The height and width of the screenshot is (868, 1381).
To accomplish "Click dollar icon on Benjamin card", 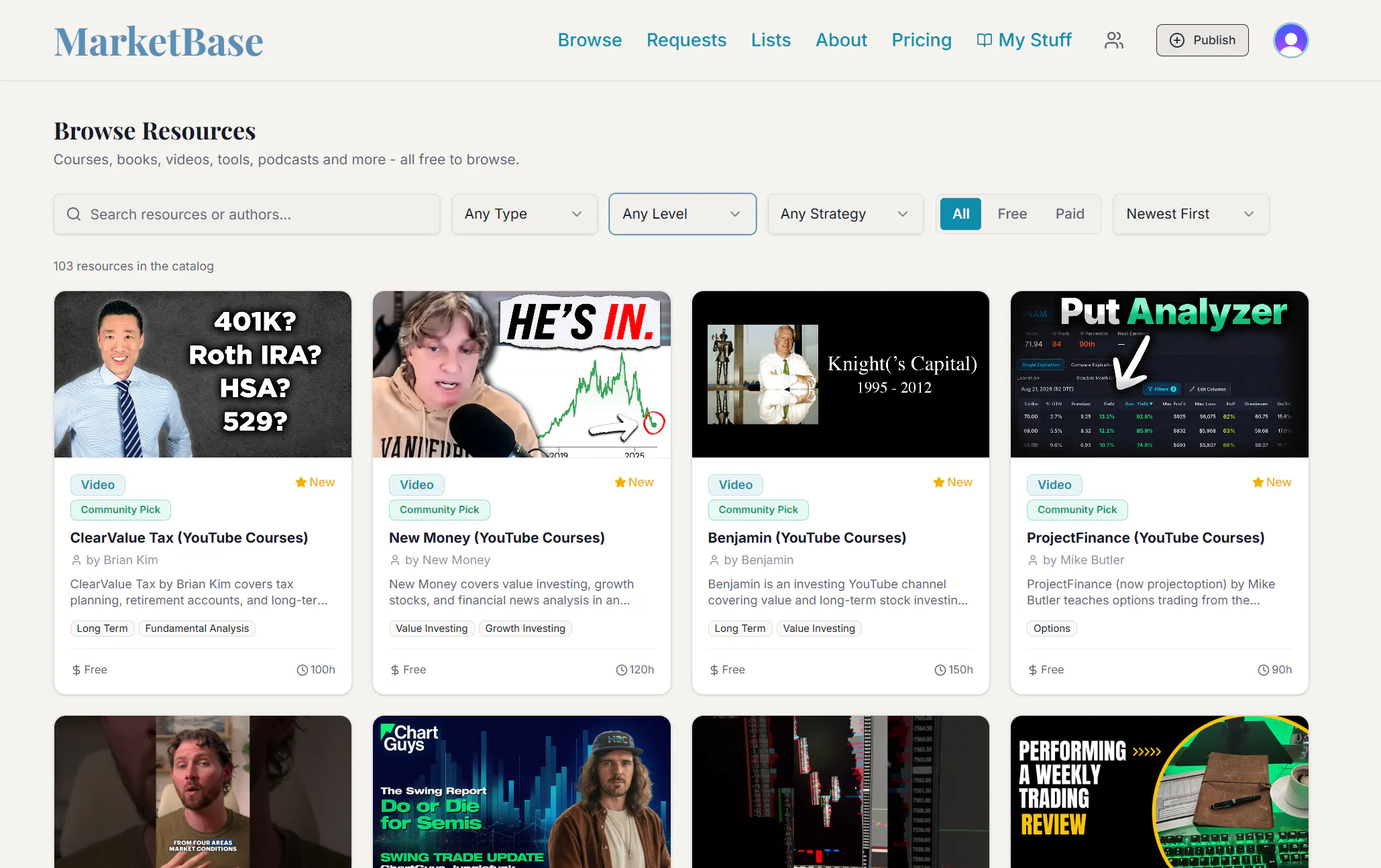I will [714, 670].
